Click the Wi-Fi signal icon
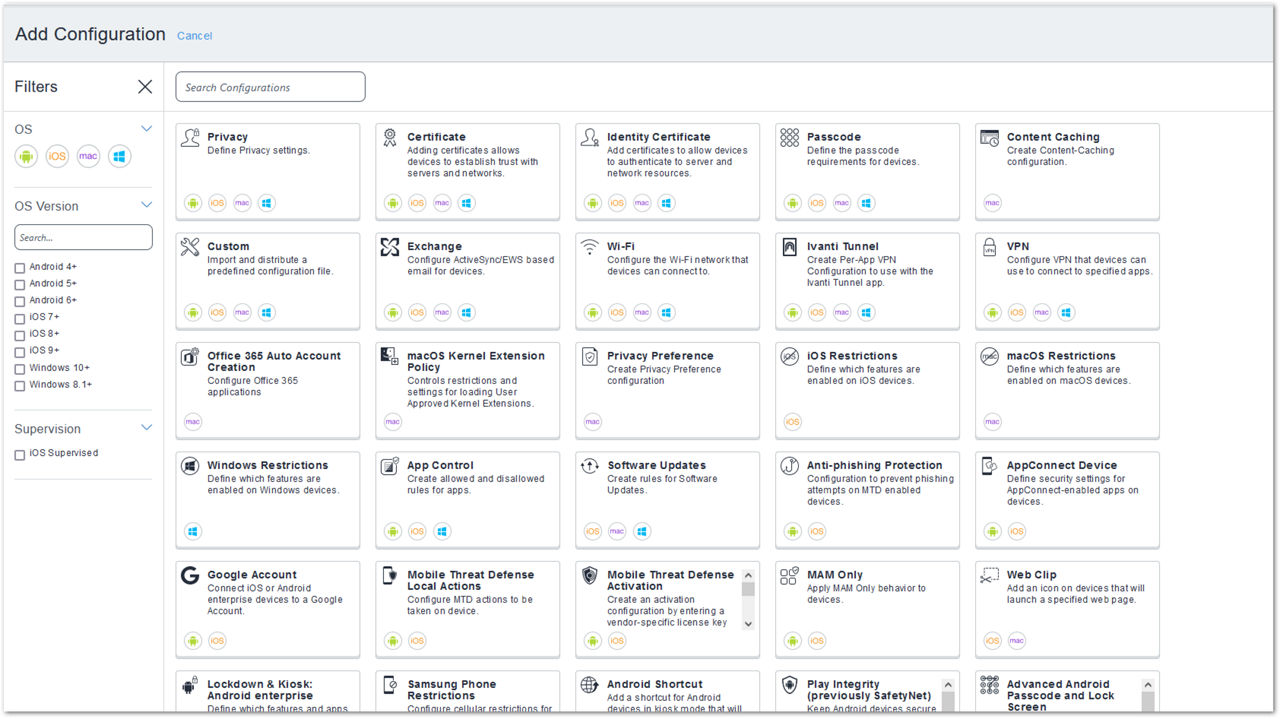This screenshot has width=1280, height=719. (x=590, y=247)
